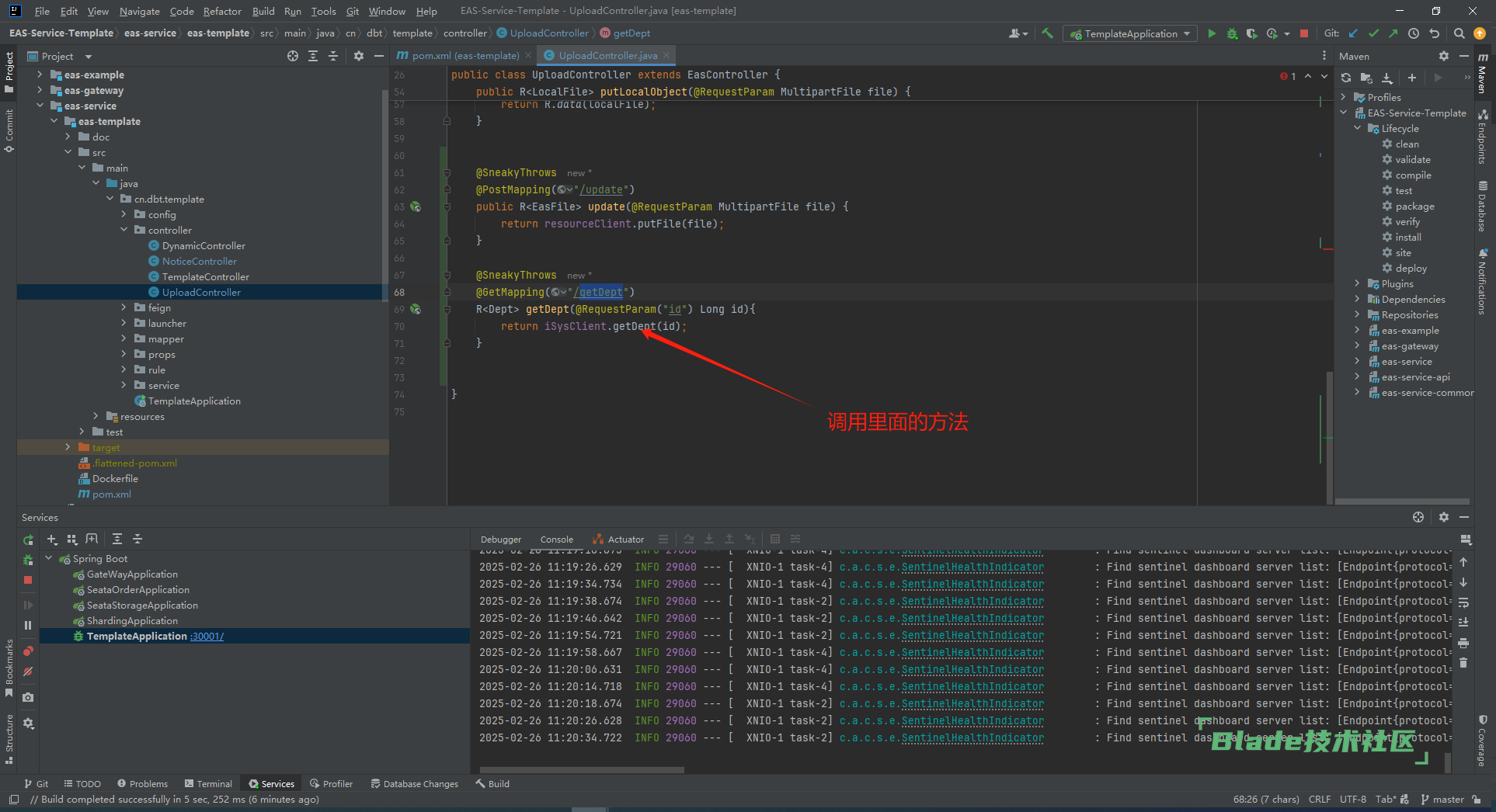Toggle the Database tool window on the right stripe
This screenshot has width=1496, height=812.
[1483, 206]
